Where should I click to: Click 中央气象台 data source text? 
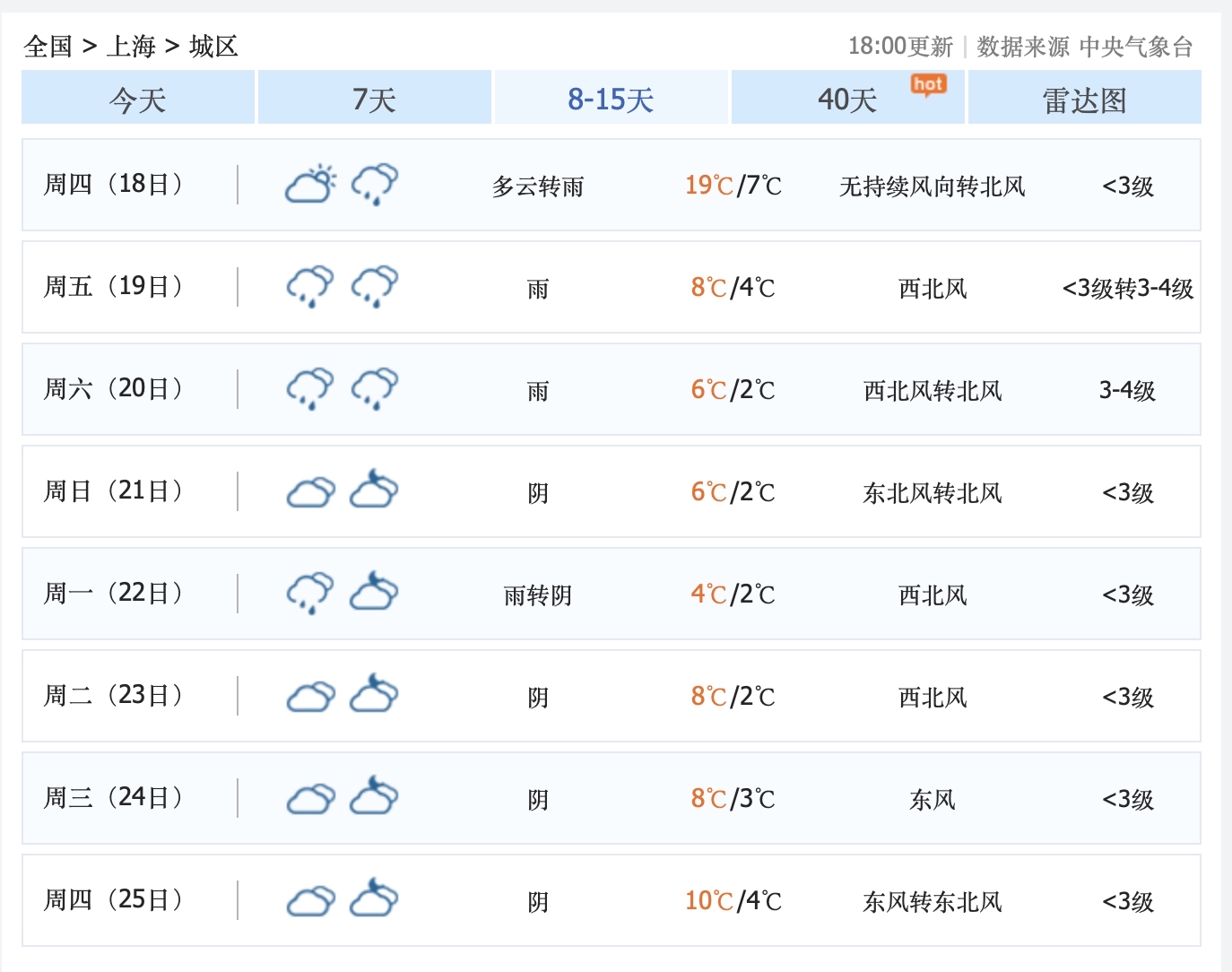tap(1136, 47)
